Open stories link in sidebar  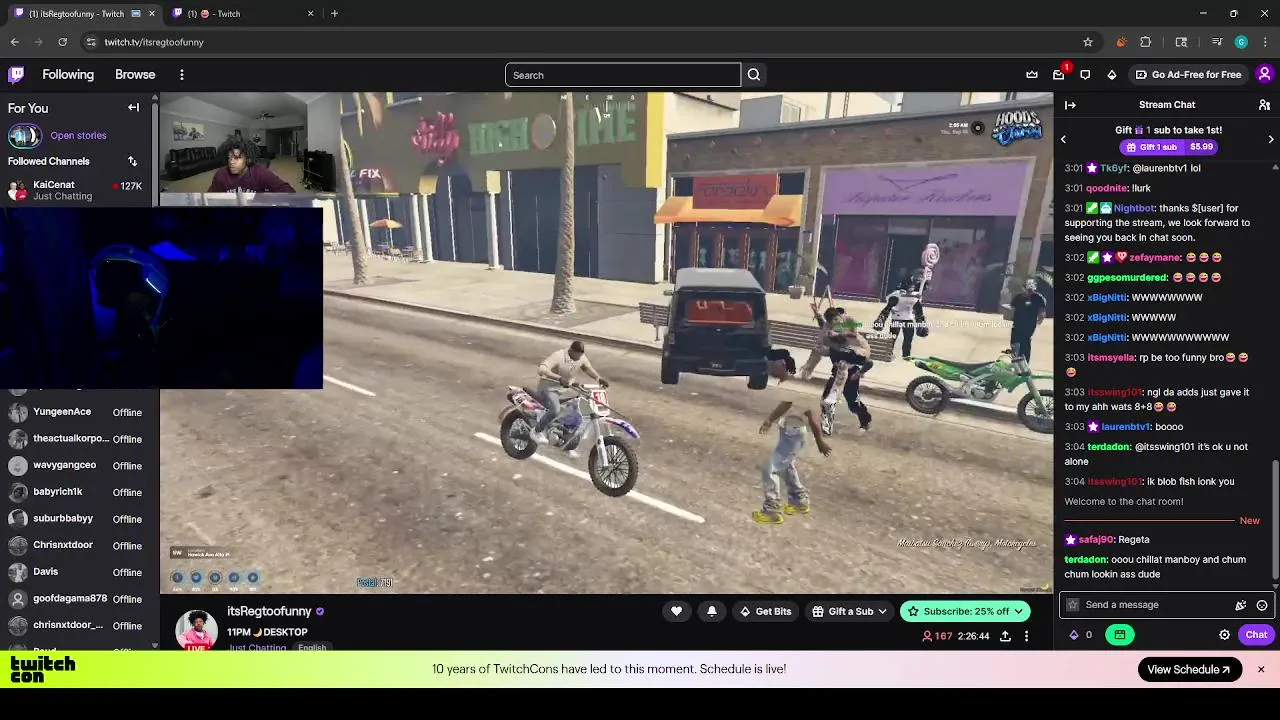[78, 135]
